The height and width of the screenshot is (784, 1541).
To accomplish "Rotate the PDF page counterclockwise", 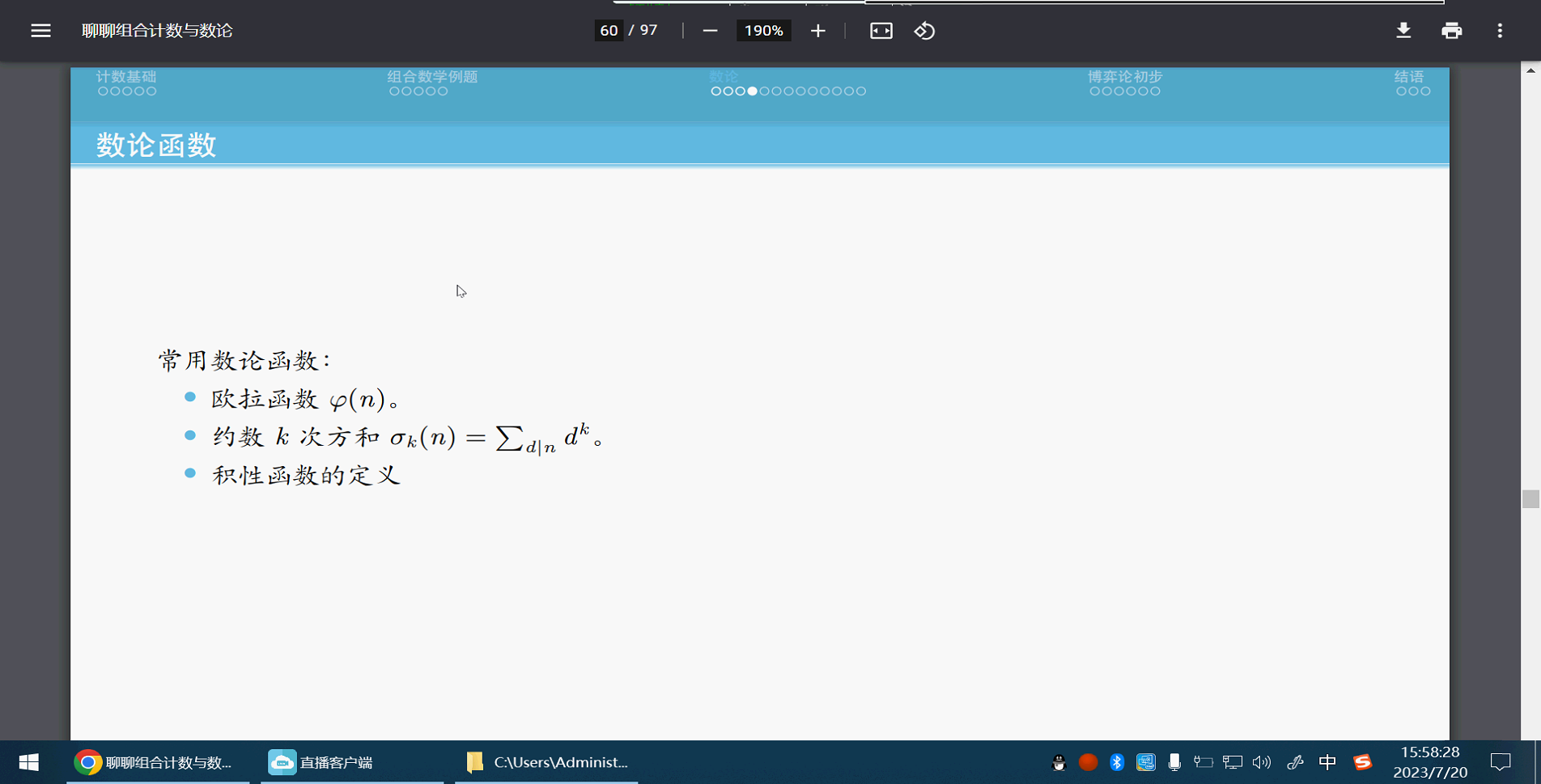I will click(x=924, y=31).
